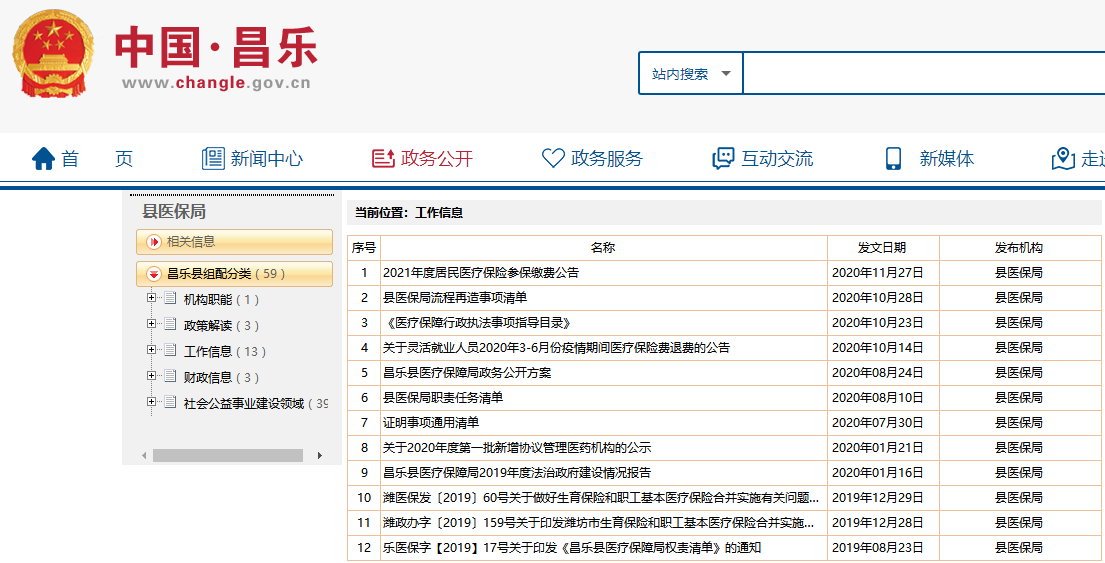
Task: Click the phone icon beside 新媒体
Action: click(x=893, y=159)
